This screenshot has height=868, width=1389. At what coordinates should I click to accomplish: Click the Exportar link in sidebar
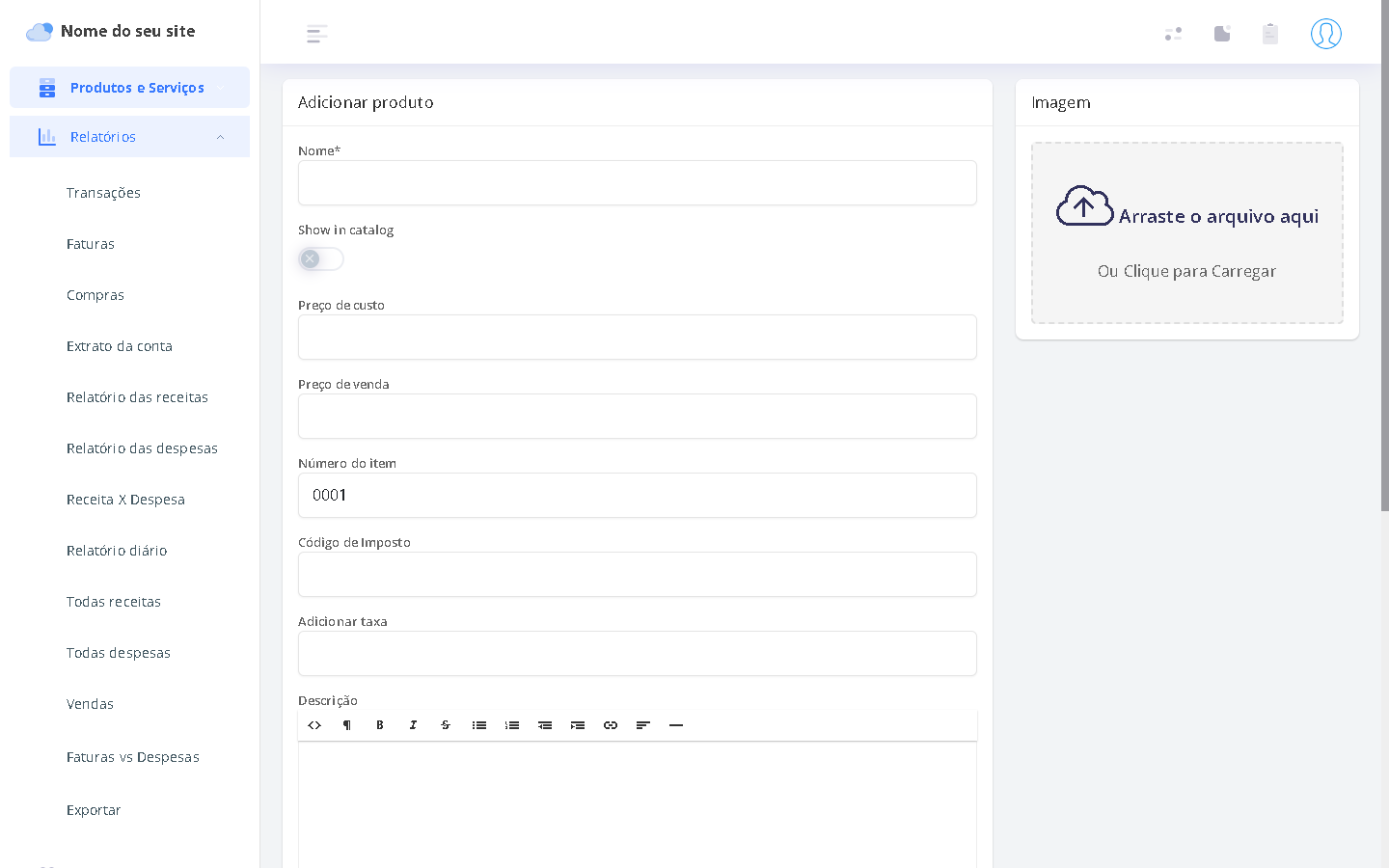click(94, 810)
